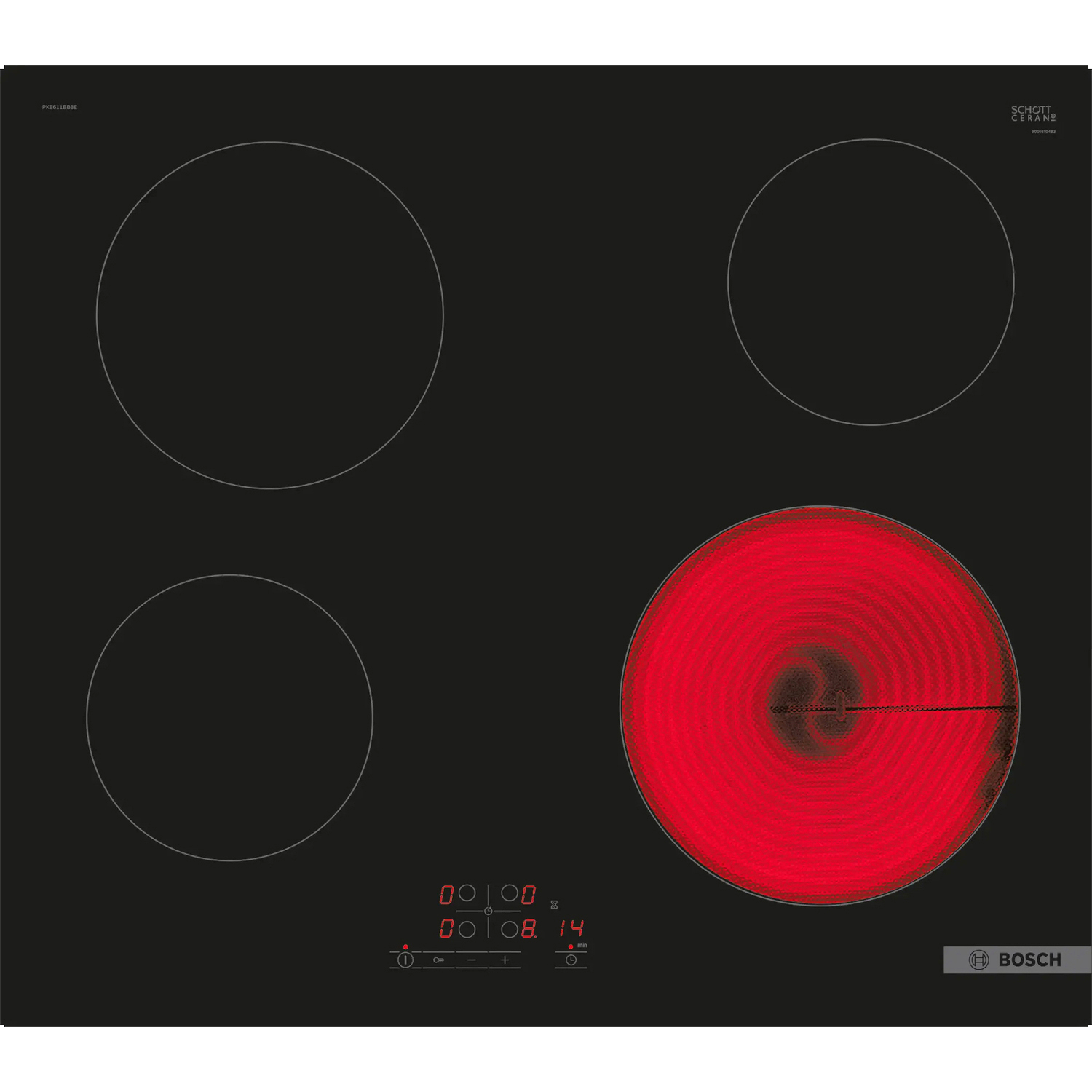1092x1092 pixels.
Task: Click the large rear-left cooking zone
Action: pos(270,315)
